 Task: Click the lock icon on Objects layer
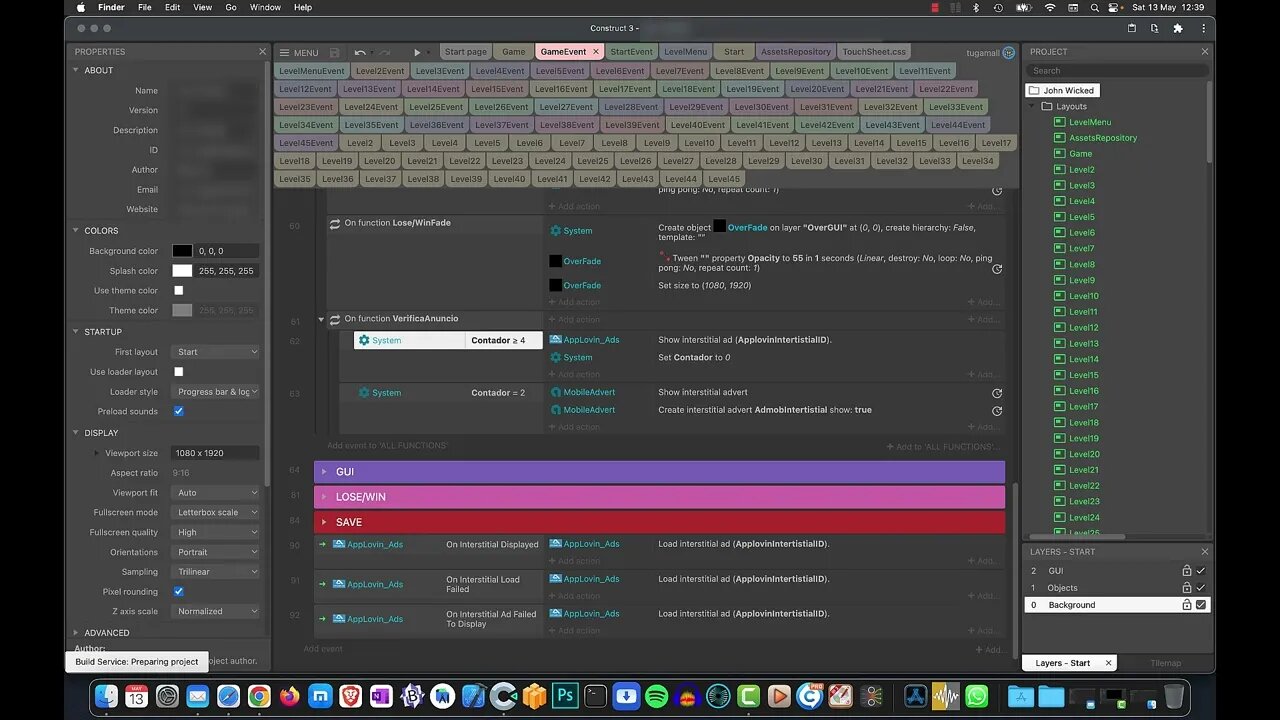point(1187,588)
